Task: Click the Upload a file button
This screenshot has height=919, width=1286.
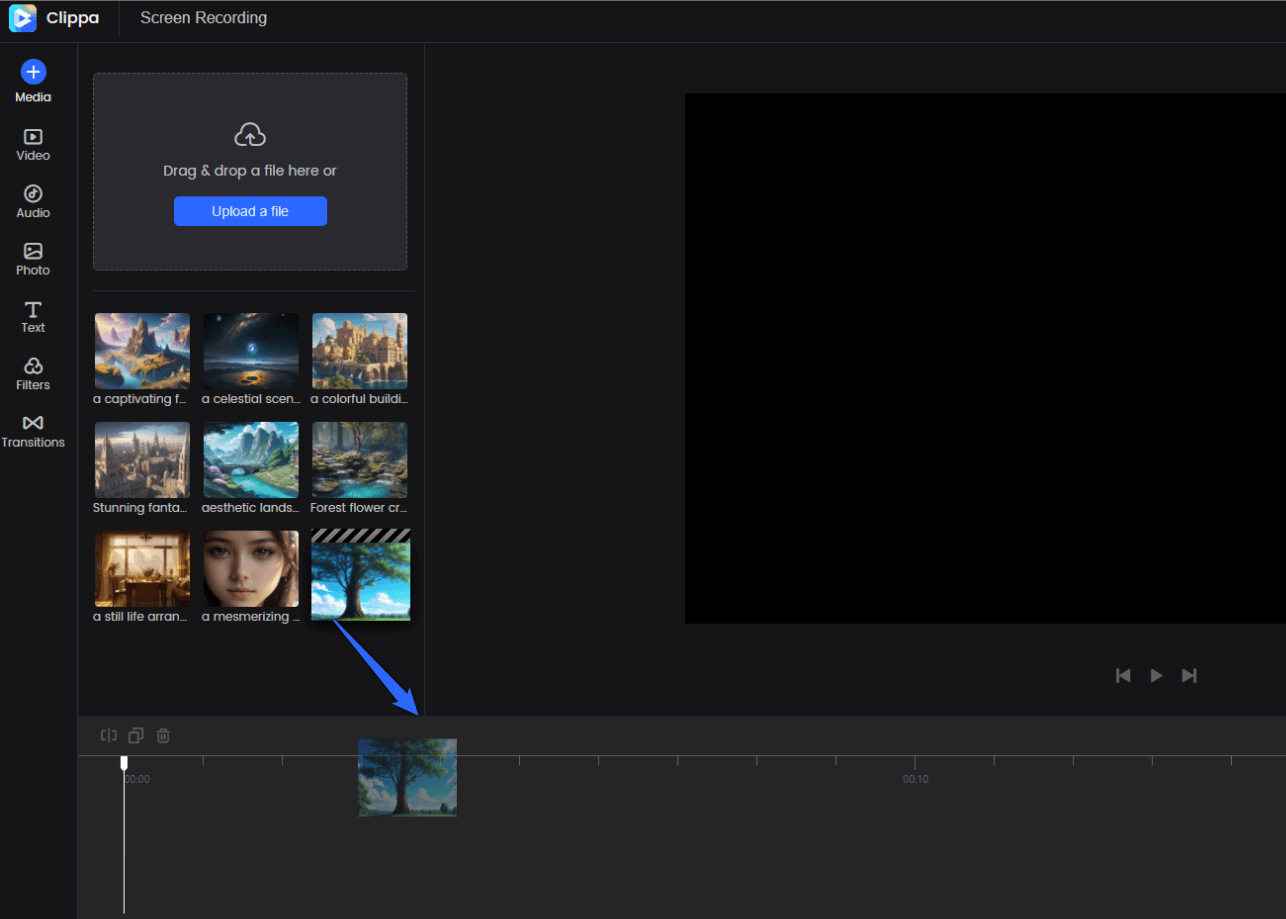Action: pos(250,211)
